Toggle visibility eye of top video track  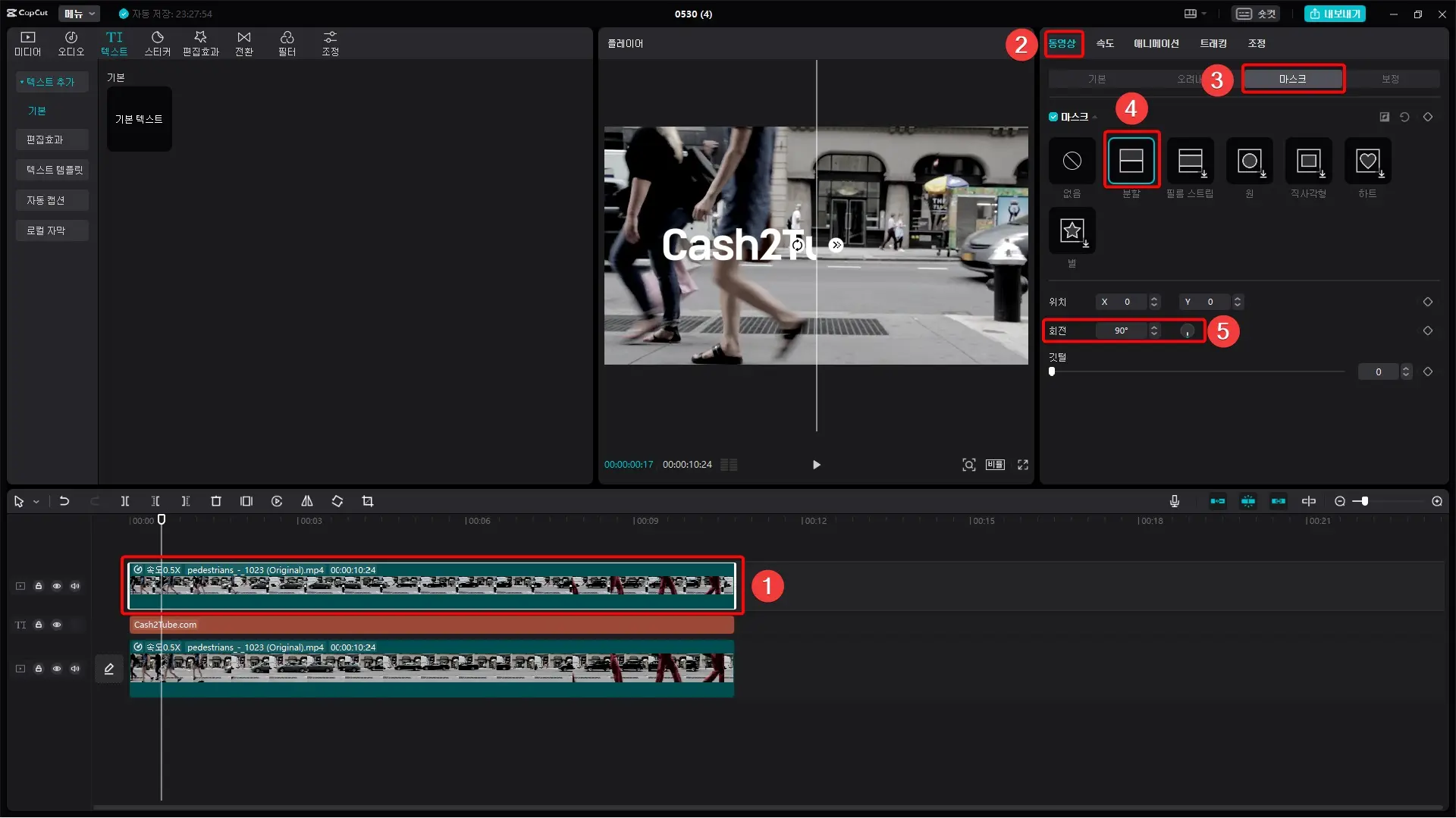point(57,586)
